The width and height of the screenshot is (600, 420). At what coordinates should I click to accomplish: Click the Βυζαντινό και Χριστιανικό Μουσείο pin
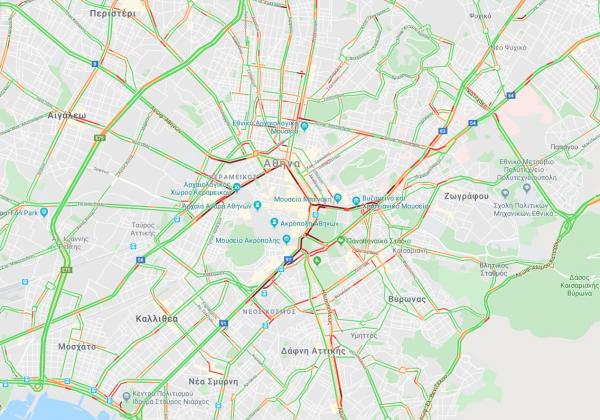pyautogui.click(x=356, y=200)
